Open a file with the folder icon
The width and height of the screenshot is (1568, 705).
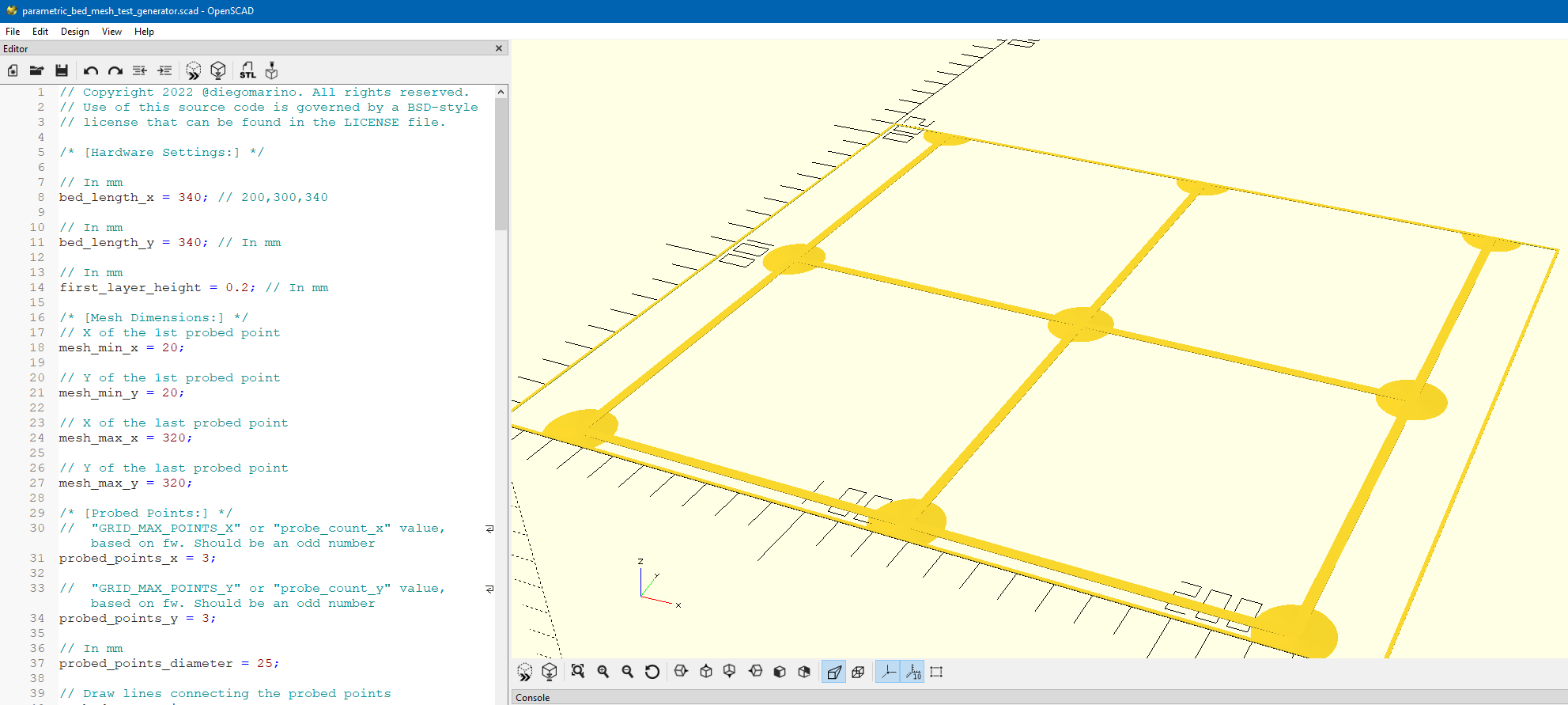(36, 71)
